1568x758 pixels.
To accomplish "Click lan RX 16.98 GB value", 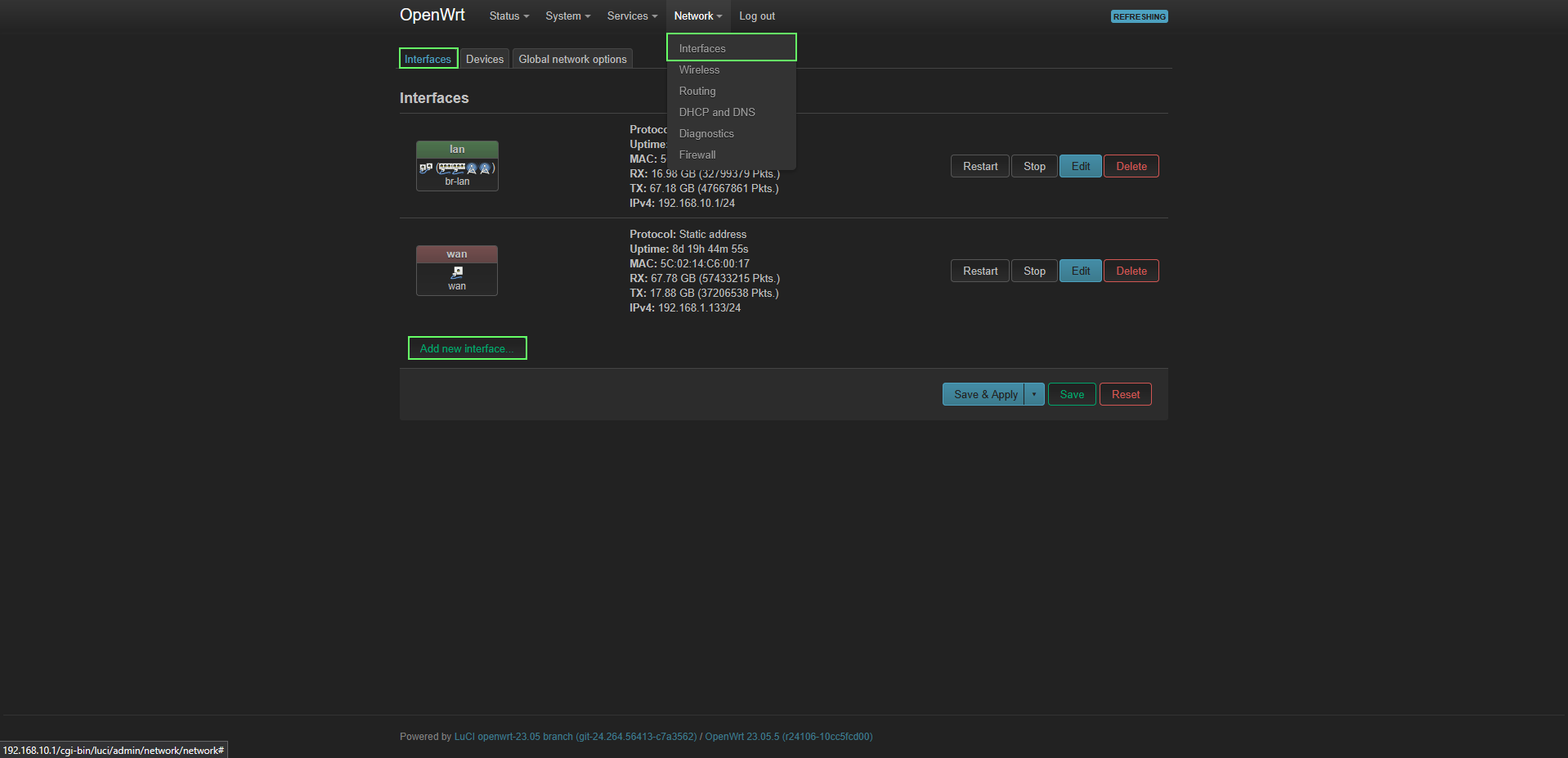I will pos(705,173).
